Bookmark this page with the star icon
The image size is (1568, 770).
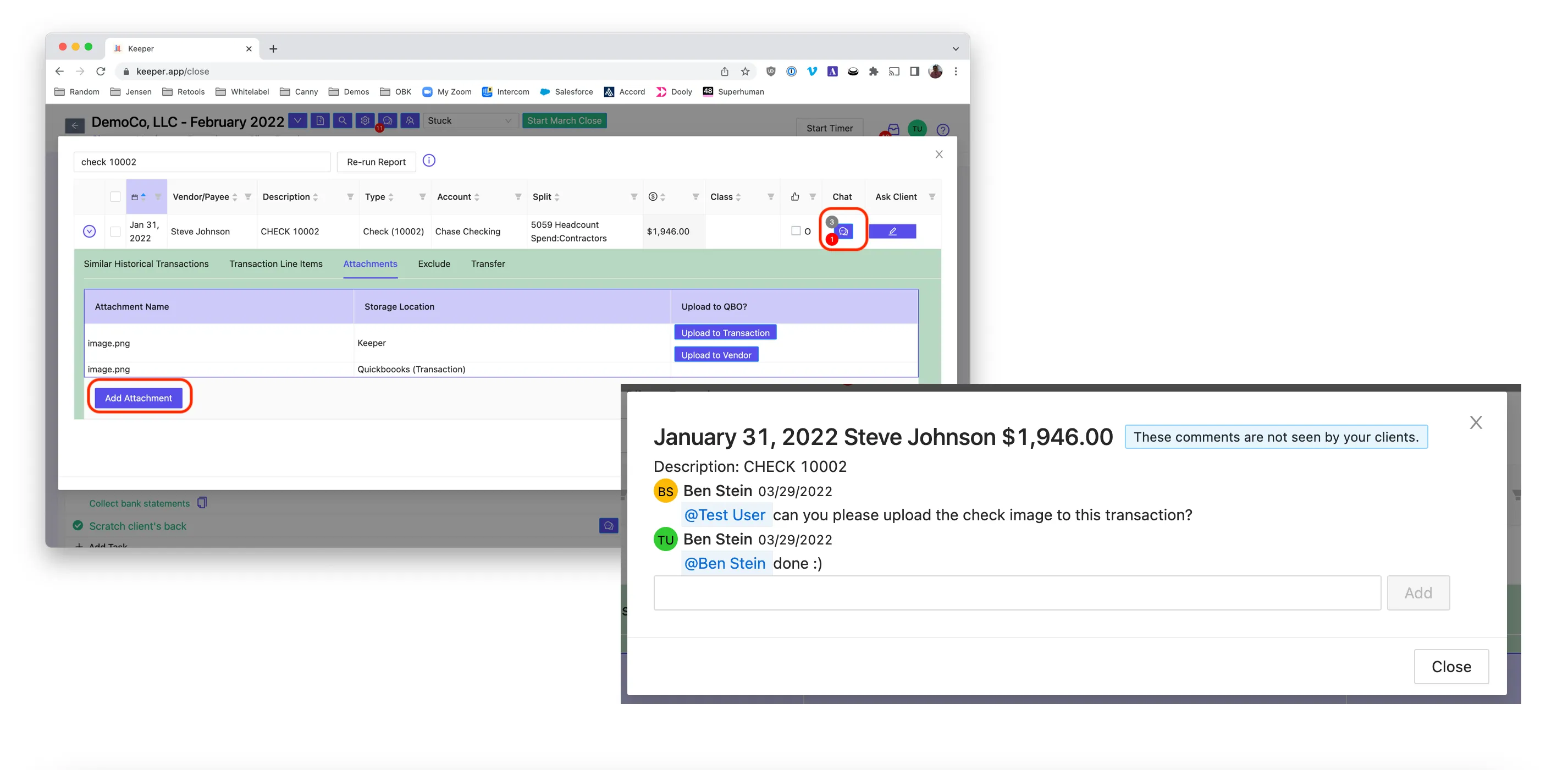[x=745, y=71]
